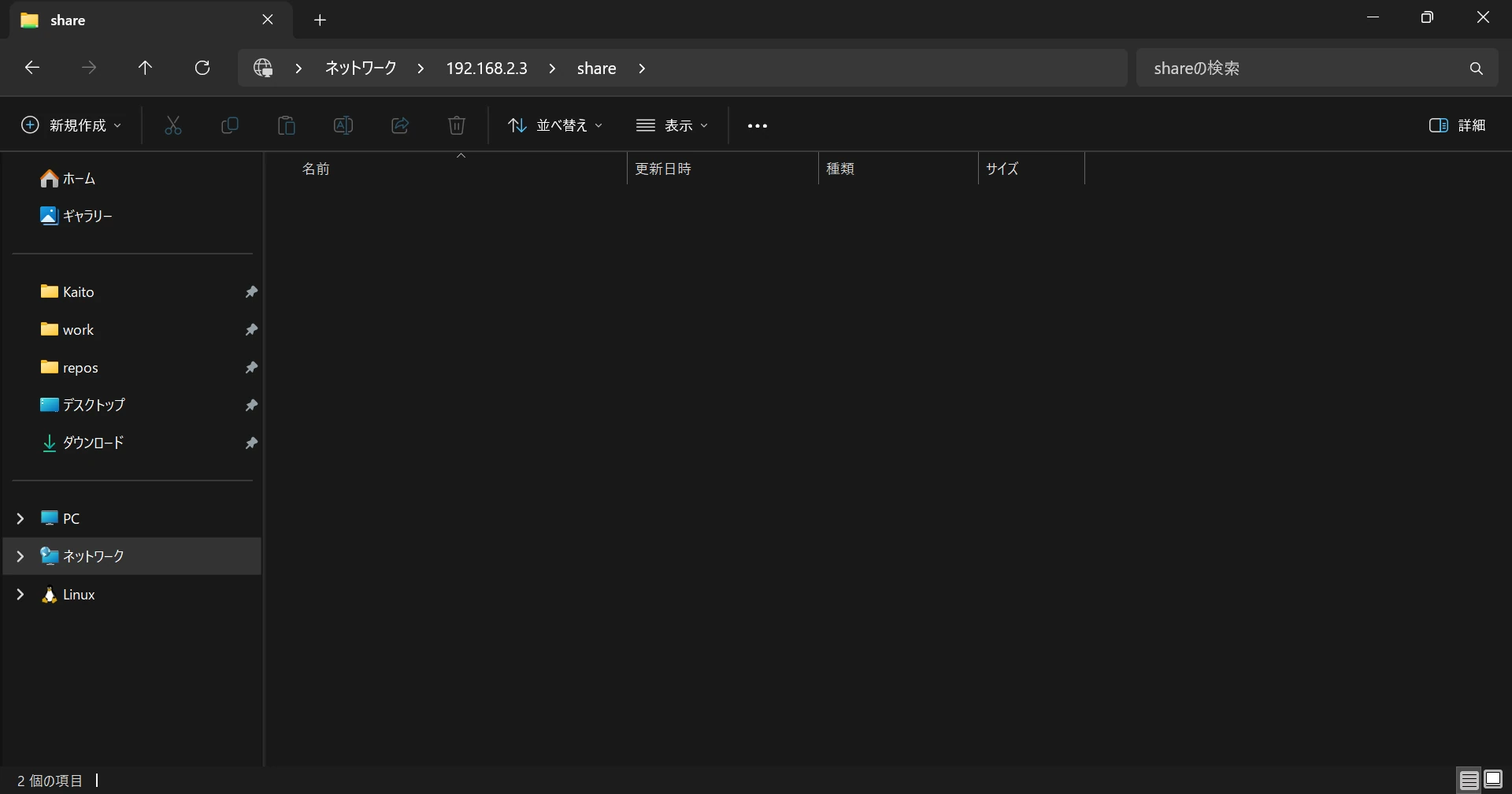Go forward with the right arrow button
The height and width of the screenshot is (794, 1512).
(x=89, y=68)
